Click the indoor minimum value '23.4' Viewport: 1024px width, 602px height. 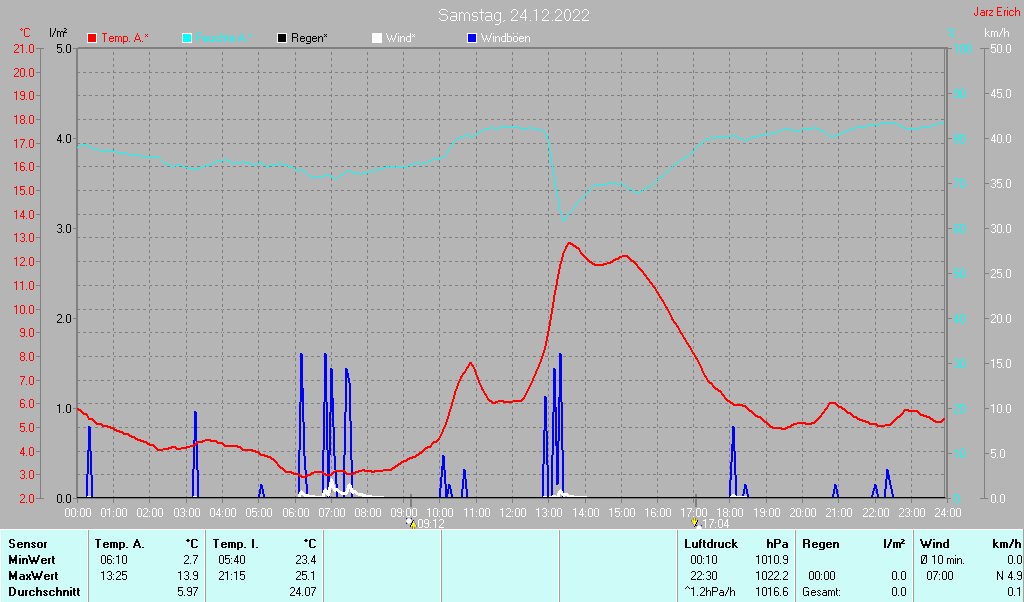click(x=306, y=560)
